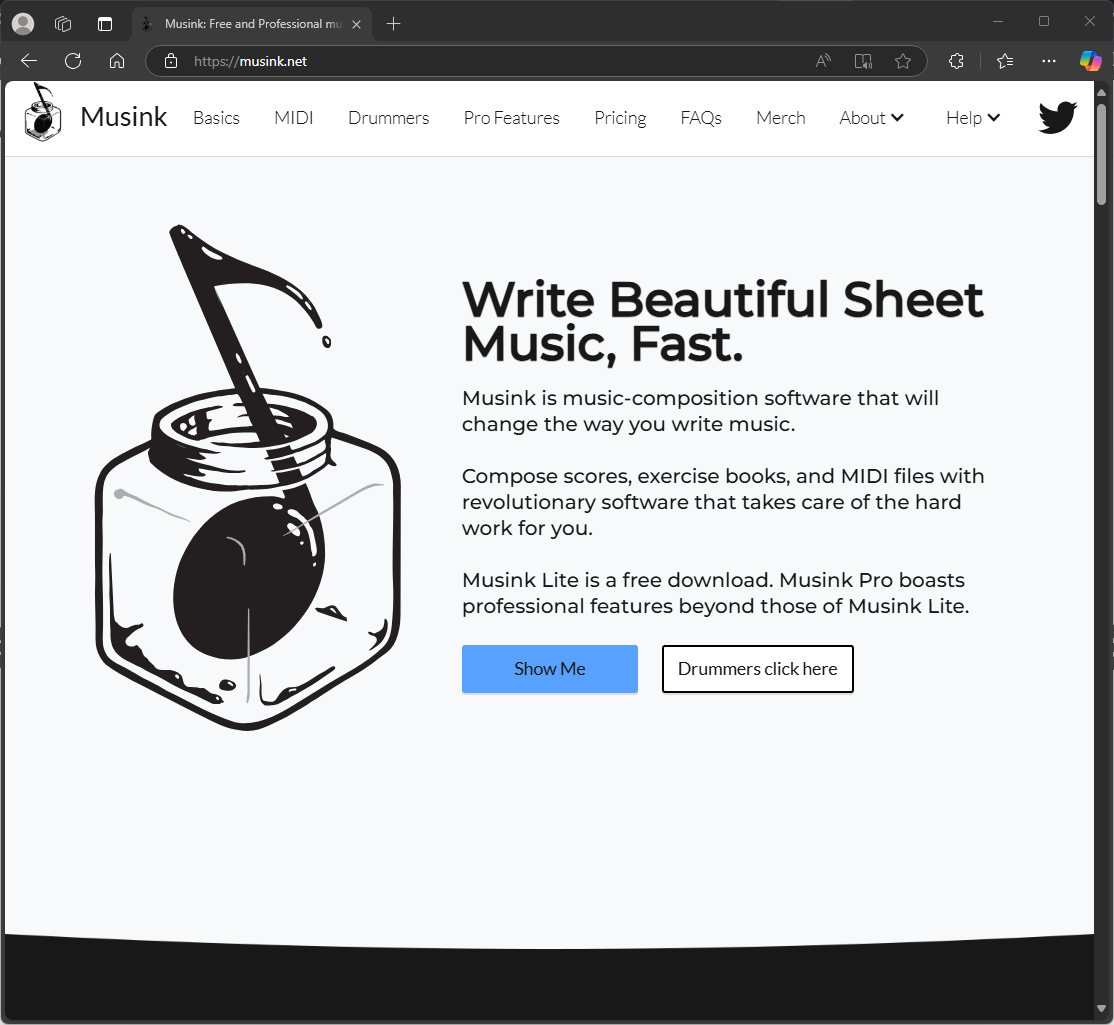1114x1025 pixels.
Task: Open browser Settings and more menu
Action: [x=1048, y=61]
